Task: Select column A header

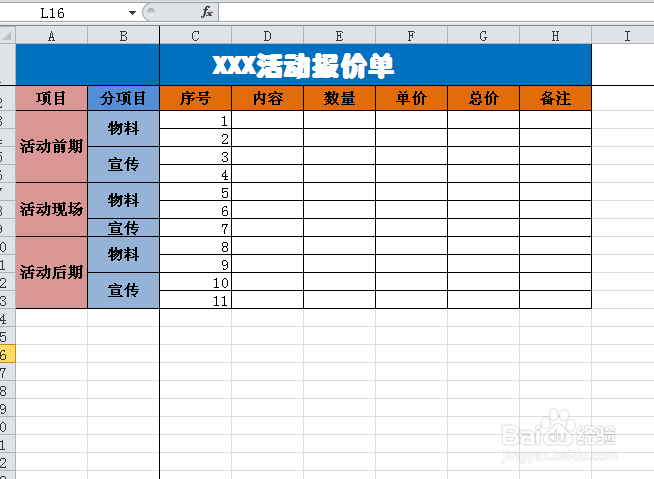Action: 52,36
